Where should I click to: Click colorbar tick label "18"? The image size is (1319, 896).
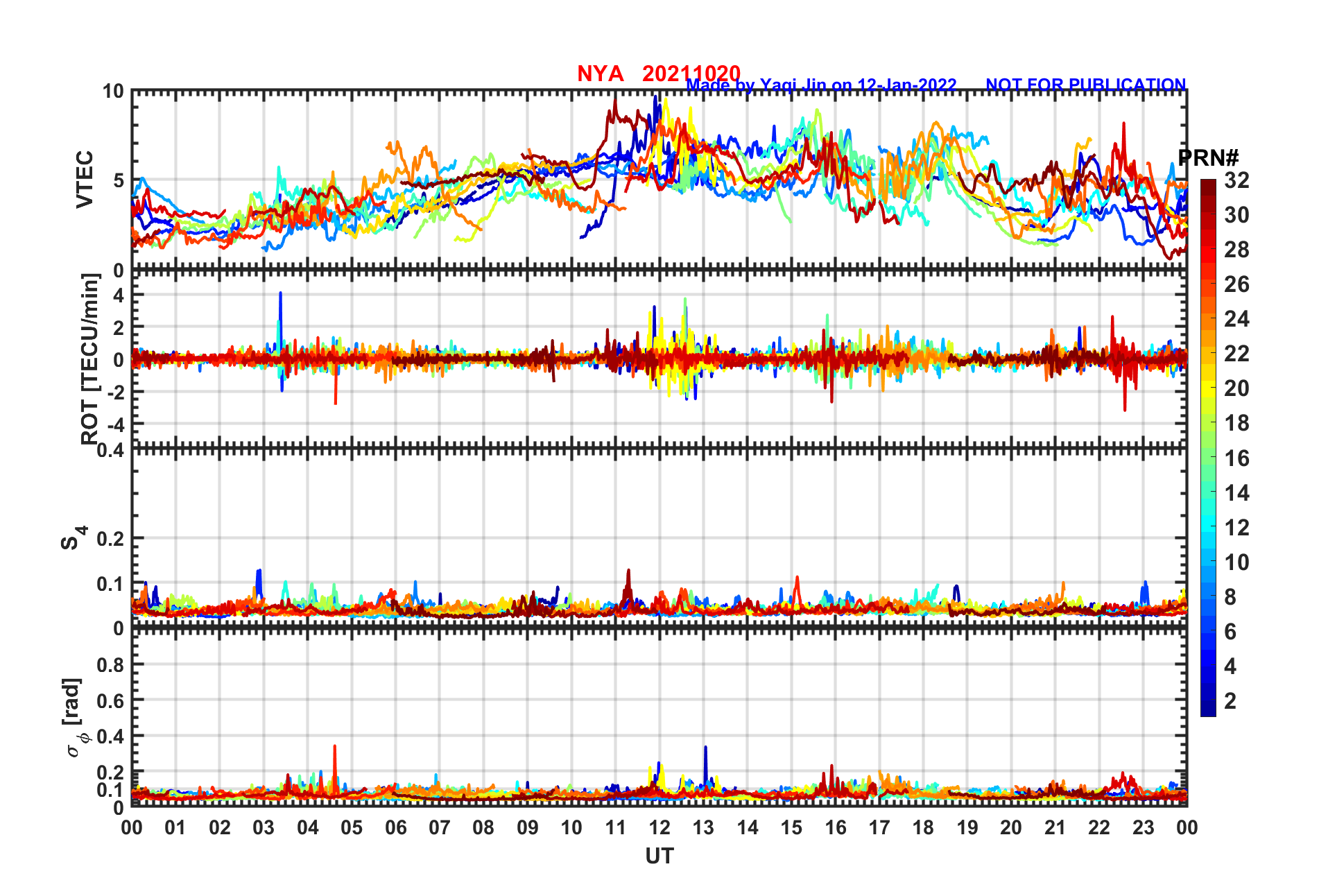(1236, 423)
